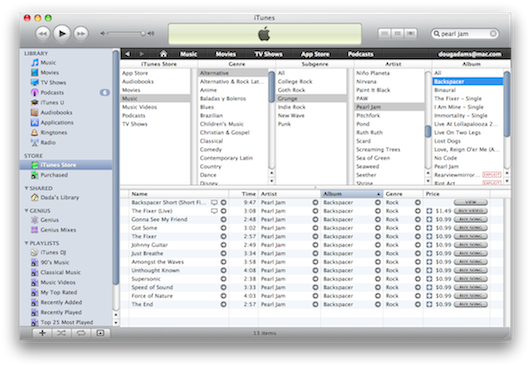Switch to Cover Flow view mode
This screenshot has width=531, height=367.
point(410,34)
